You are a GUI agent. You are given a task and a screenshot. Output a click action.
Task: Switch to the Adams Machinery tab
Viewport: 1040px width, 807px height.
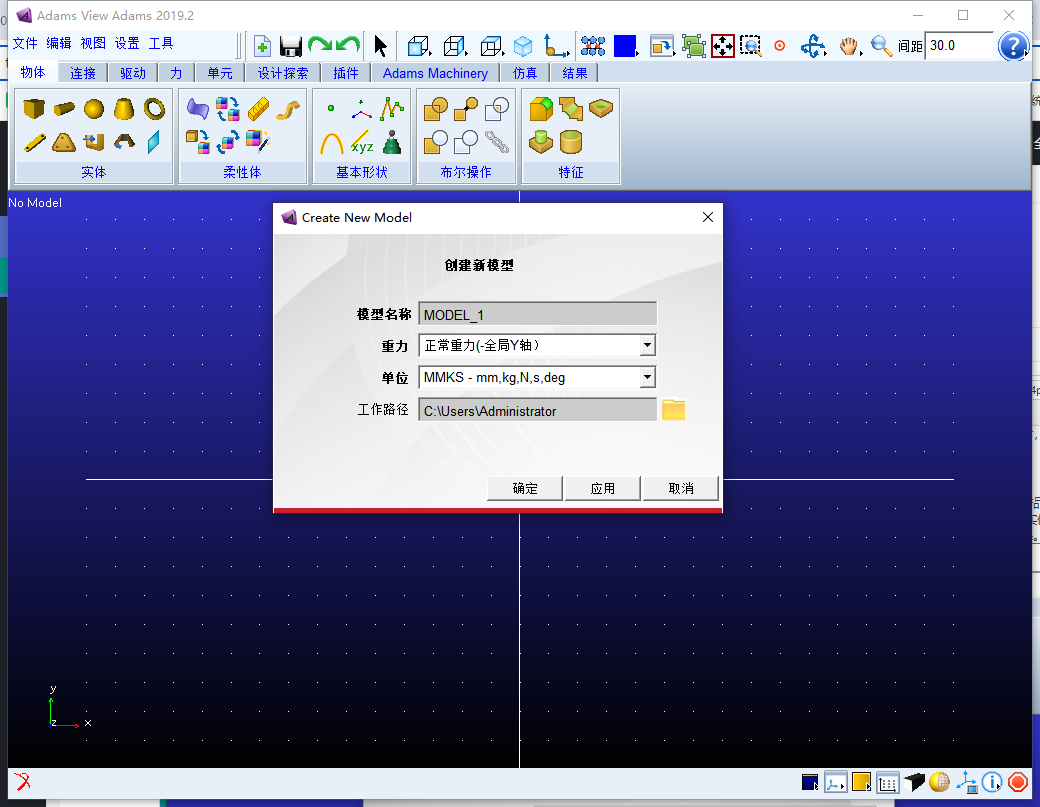(435, 73)
